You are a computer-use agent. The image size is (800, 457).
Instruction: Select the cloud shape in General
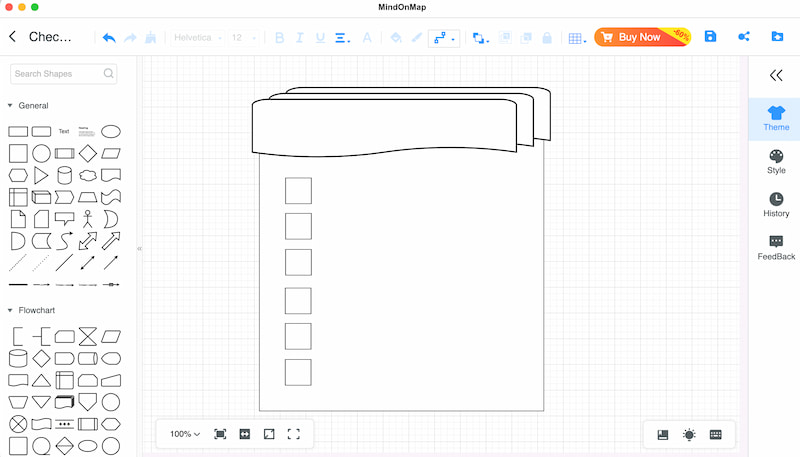tap(88, 175)
